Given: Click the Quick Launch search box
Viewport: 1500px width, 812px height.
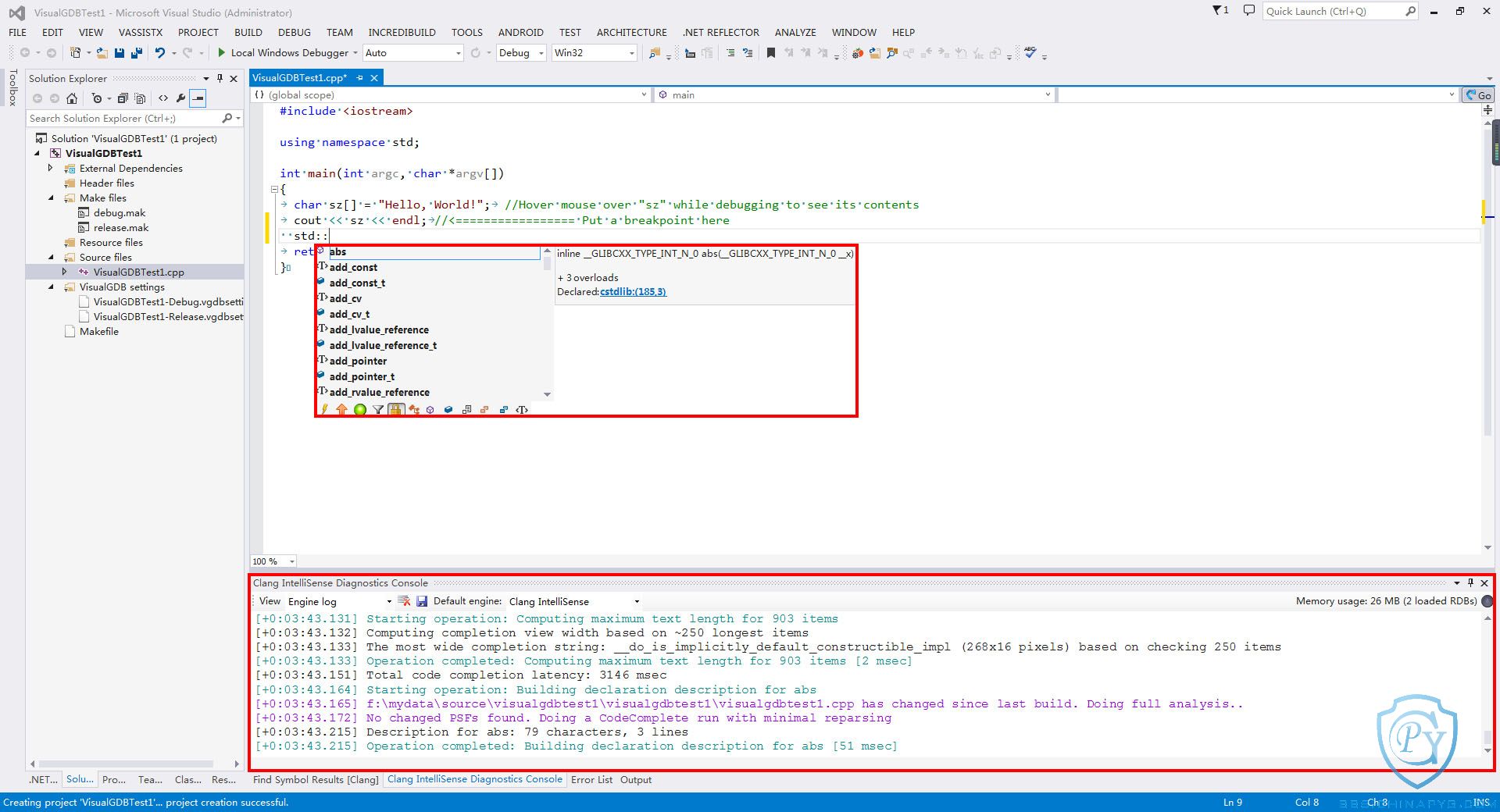Looking at the screenshot, I should point(1339,11).
